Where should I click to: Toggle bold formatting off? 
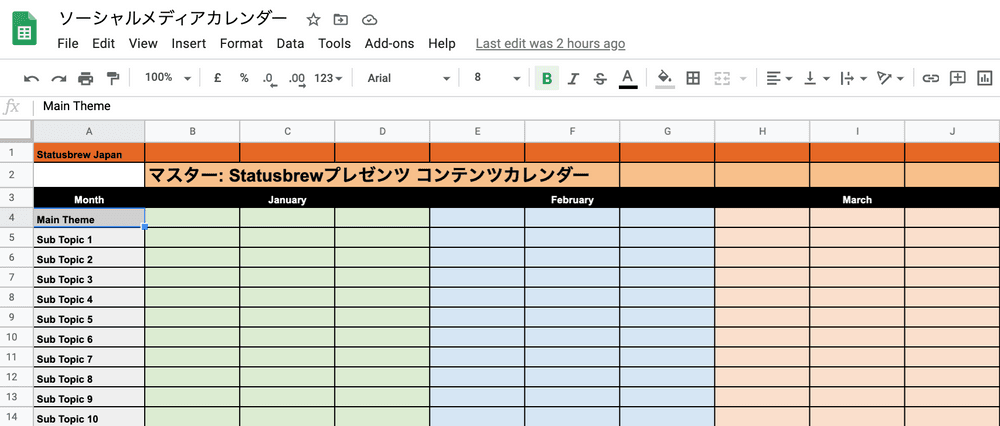[x=546, y=78]
